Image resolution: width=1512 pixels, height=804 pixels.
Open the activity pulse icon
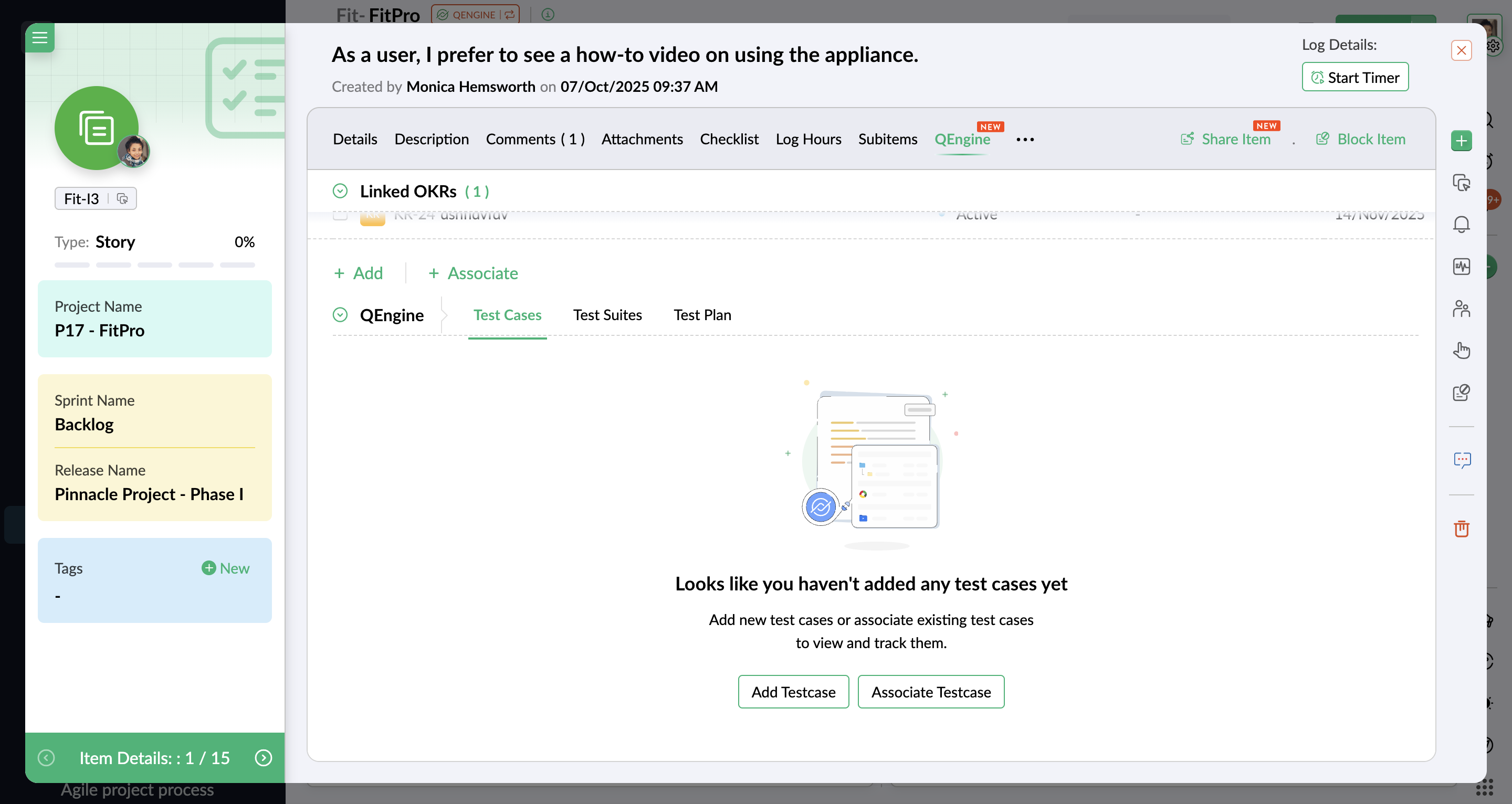[x=1461, y=267]
